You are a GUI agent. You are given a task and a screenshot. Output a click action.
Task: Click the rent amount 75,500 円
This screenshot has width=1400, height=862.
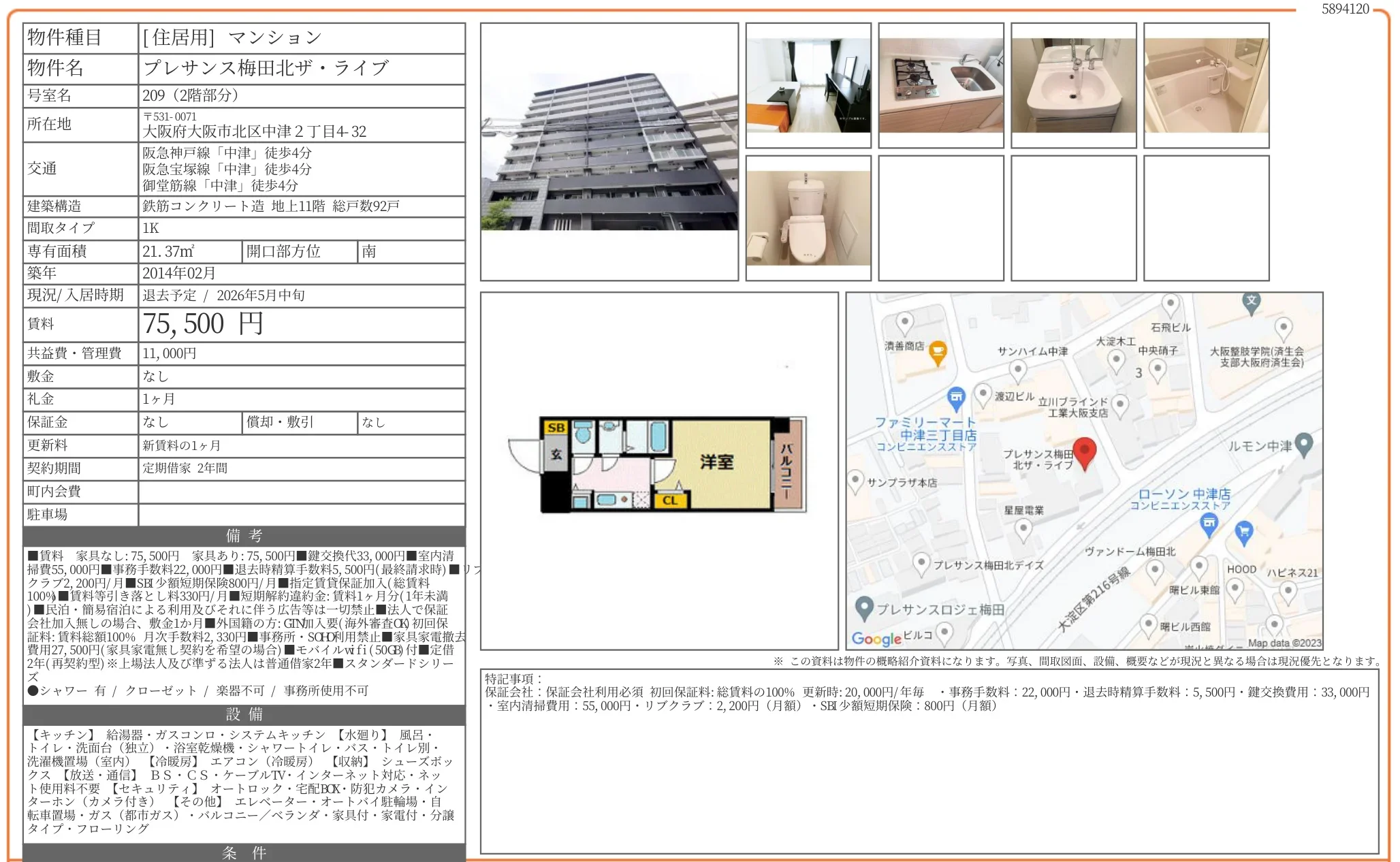(x=203, y=324)
